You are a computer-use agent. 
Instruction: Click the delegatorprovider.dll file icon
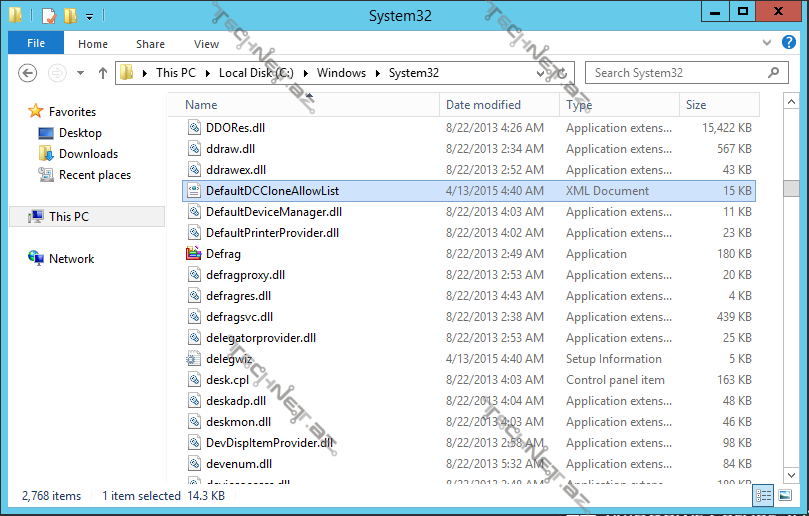tap(194, 338)
